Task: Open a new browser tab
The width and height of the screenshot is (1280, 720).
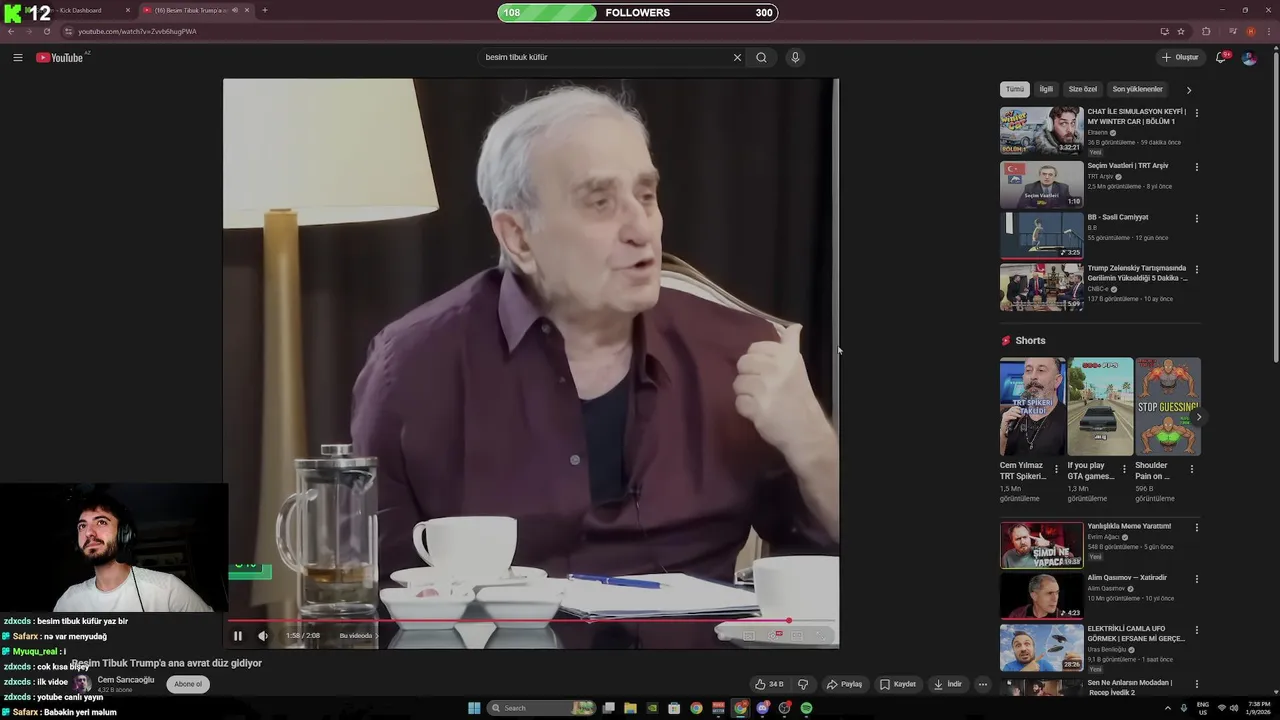Action: (264, 10)
